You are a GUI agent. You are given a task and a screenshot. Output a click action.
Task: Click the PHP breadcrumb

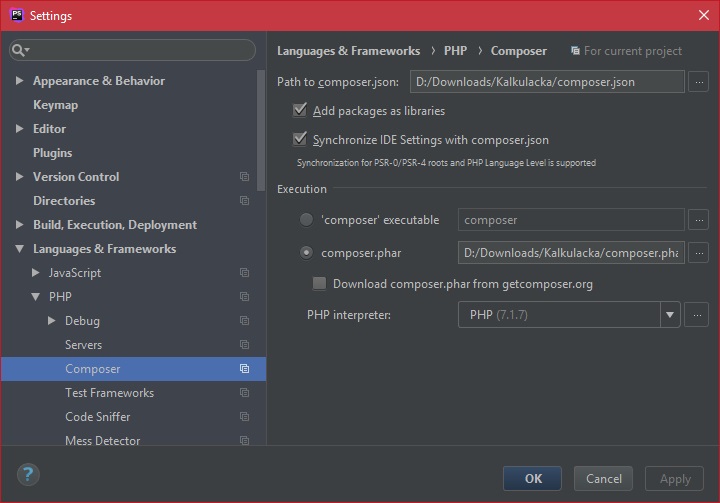click(x=455, y=51)
